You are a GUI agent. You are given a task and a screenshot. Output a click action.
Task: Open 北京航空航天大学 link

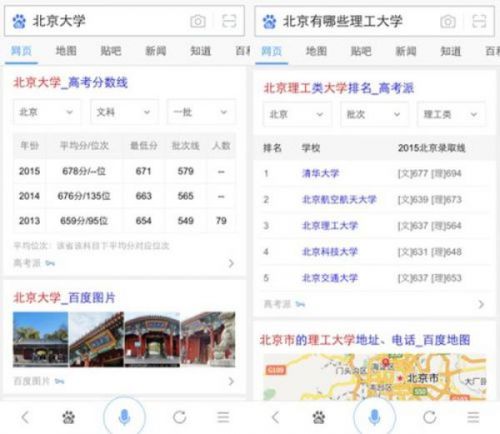tap(339, 199)
